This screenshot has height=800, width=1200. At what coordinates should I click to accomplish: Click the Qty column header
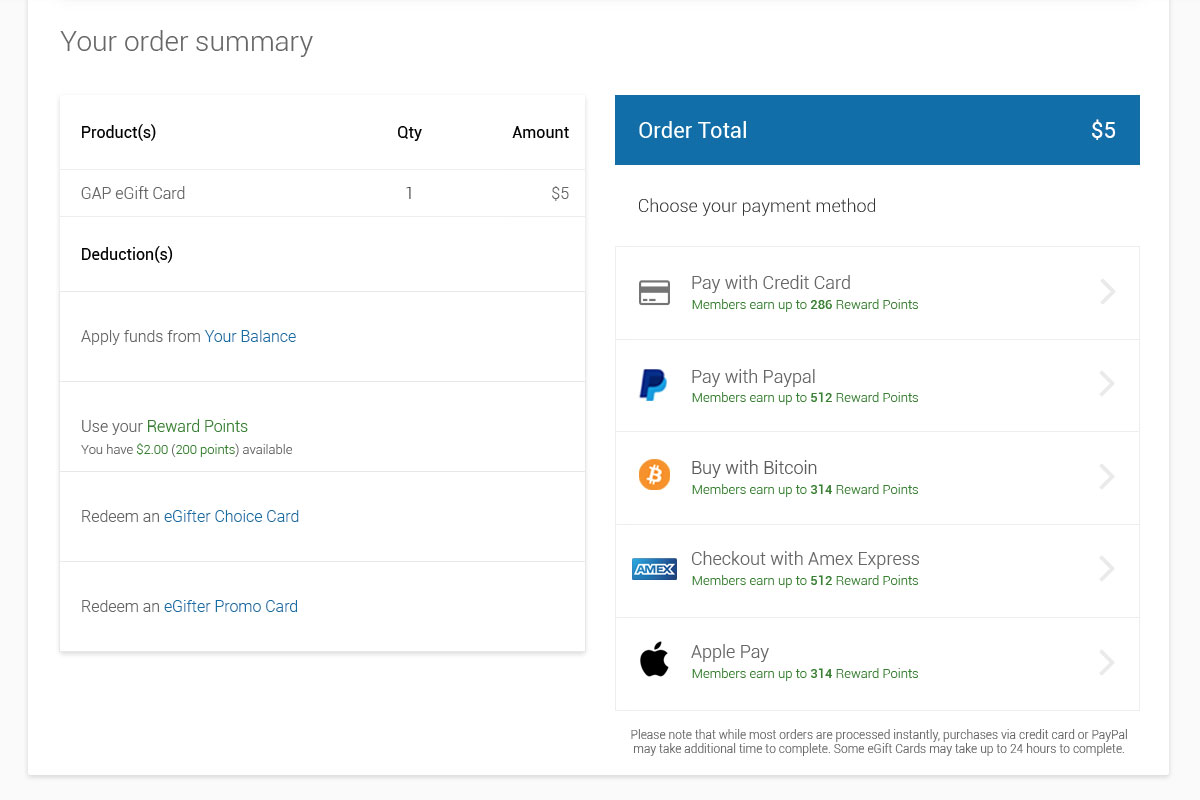pyautogui.click(x=409, y=132)
